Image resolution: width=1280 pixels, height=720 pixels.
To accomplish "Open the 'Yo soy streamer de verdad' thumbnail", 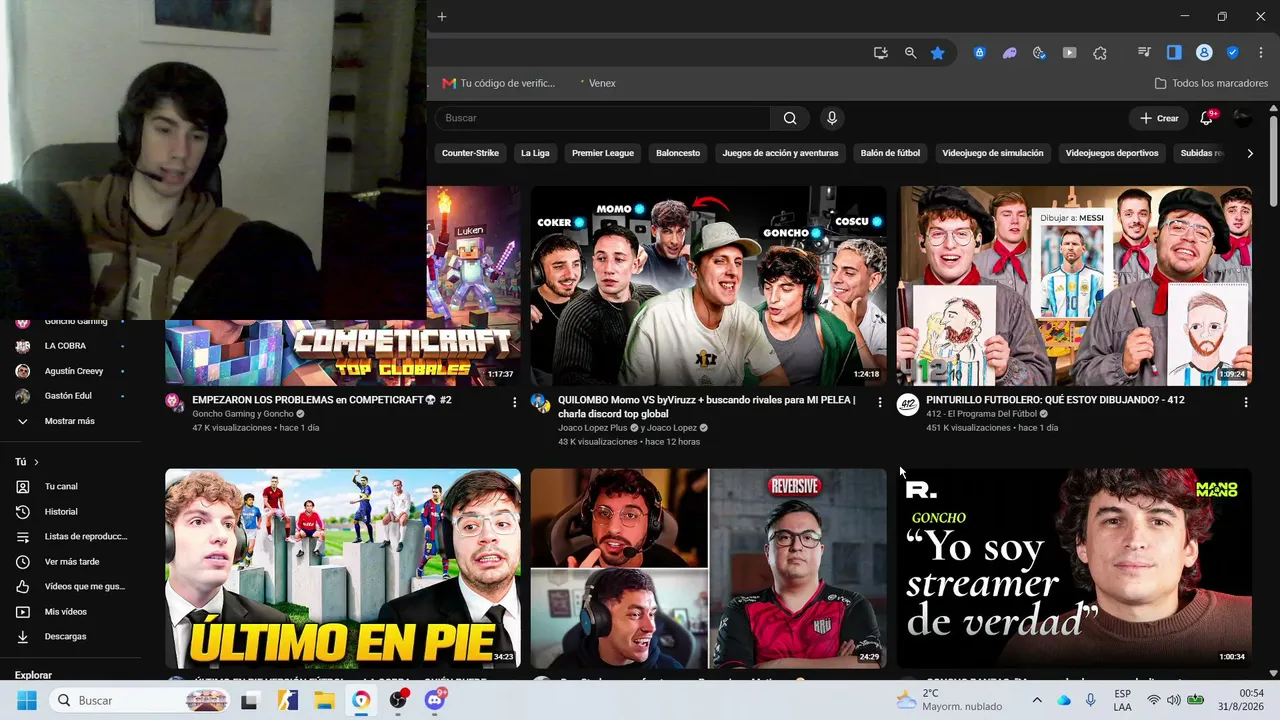I will click(x=1075, y=568).
